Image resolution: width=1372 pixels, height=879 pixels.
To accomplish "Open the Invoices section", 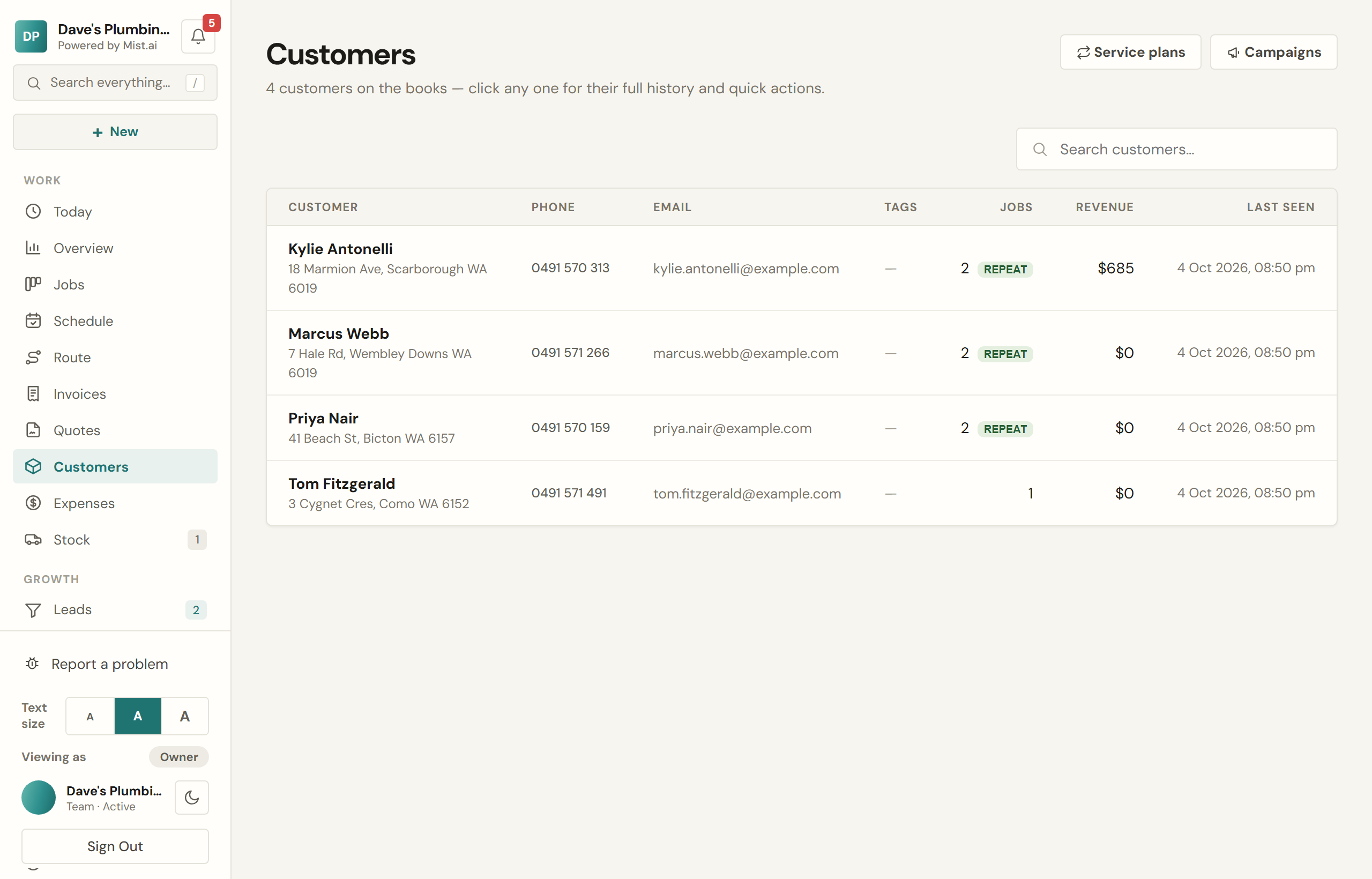I will (x=115, y=394).
